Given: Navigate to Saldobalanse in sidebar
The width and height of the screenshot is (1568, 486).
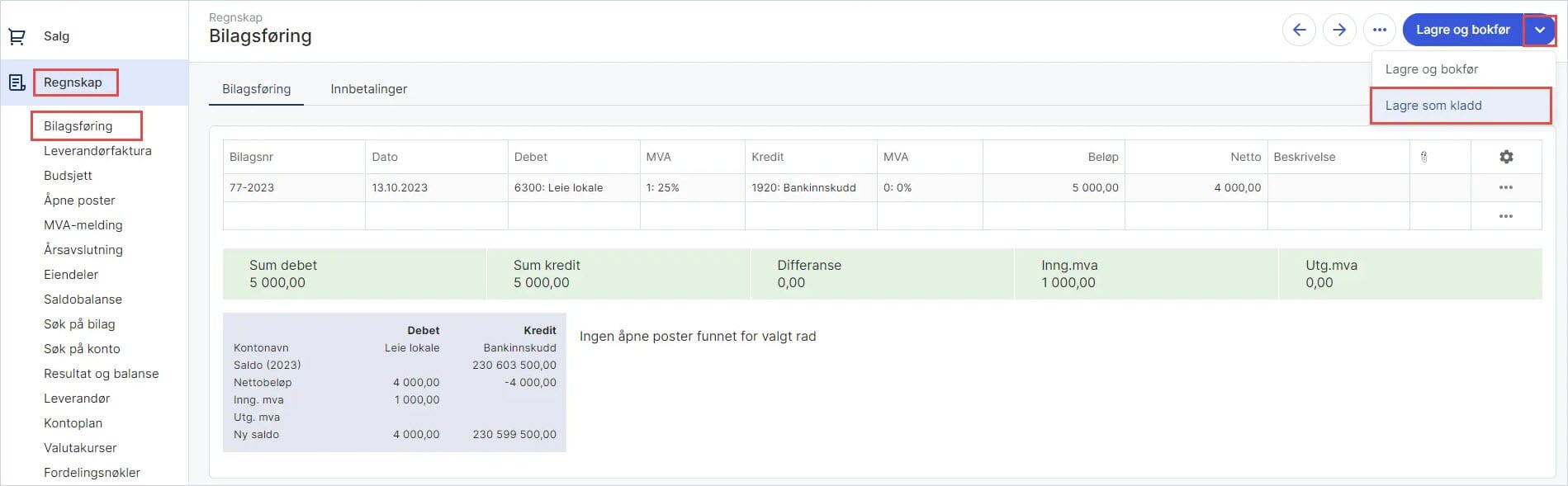Looking at the screenshot, I should [83, 300].
